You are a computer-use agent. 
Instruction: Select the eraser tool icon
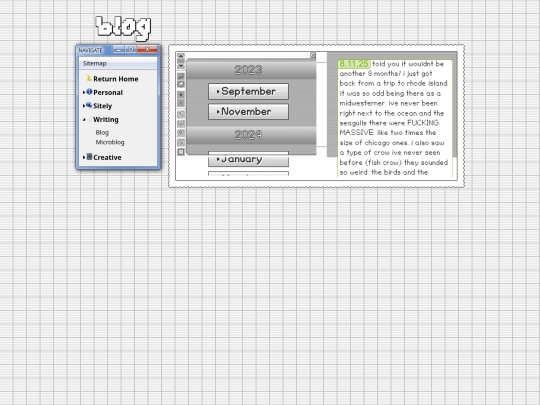tap(181, 84)
